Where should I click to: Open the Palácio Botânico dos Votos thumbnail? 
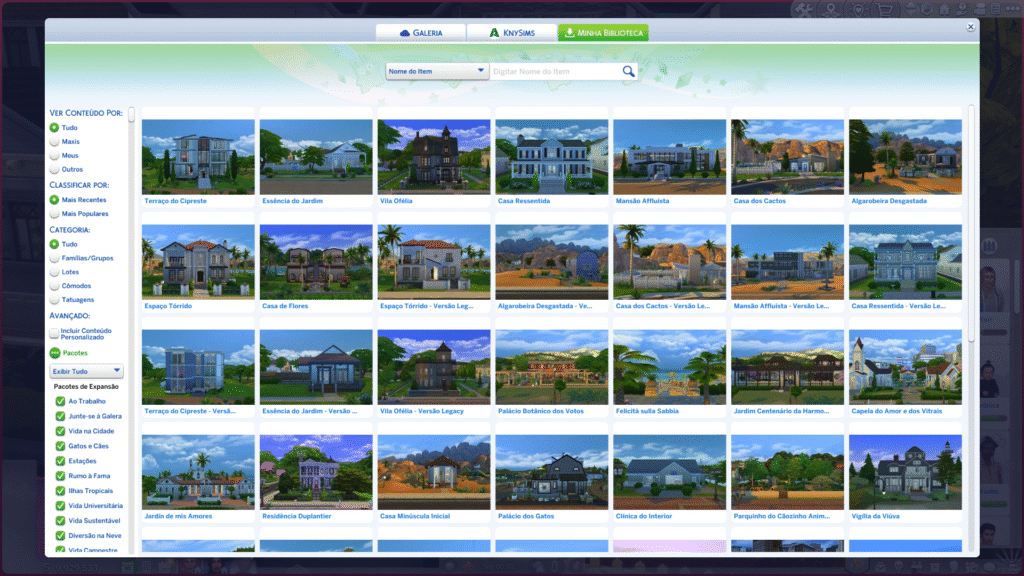552,367
